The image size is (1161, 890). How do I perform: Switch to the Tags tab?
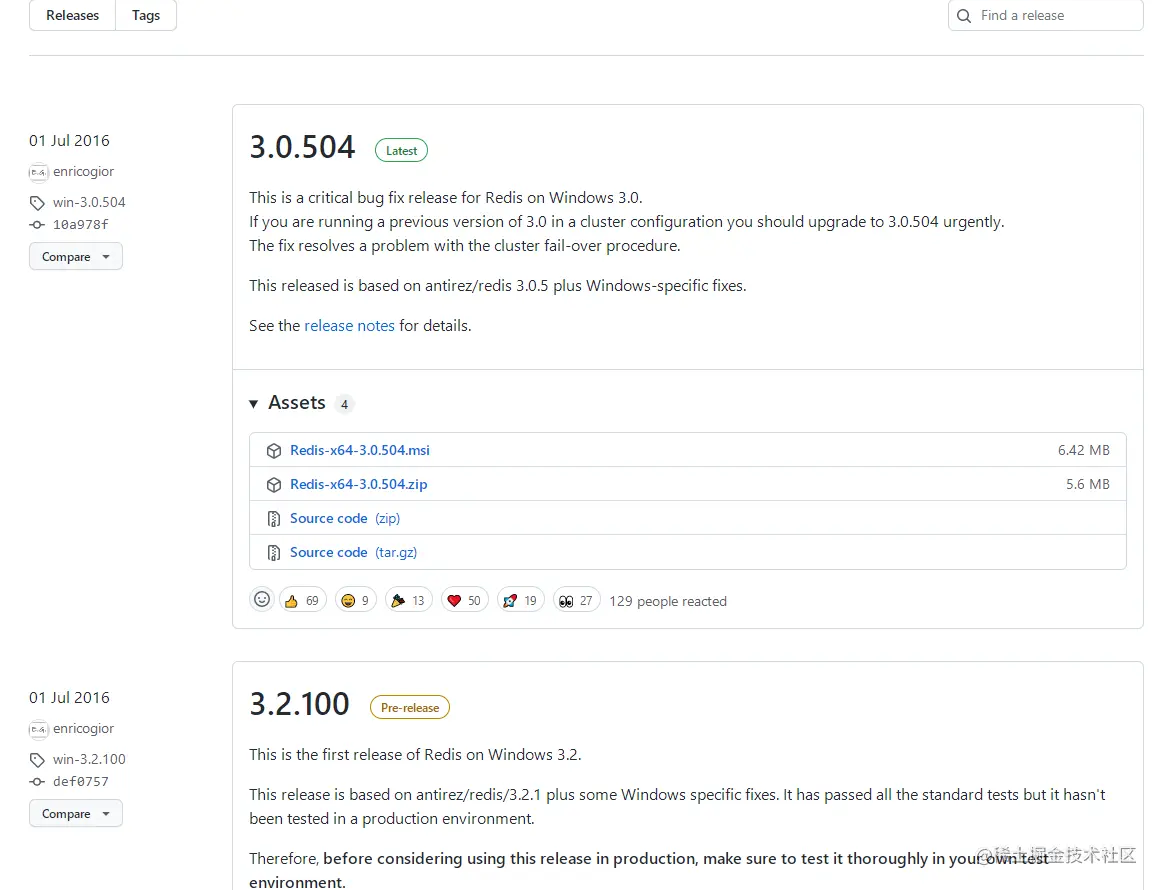click(146, 16)
